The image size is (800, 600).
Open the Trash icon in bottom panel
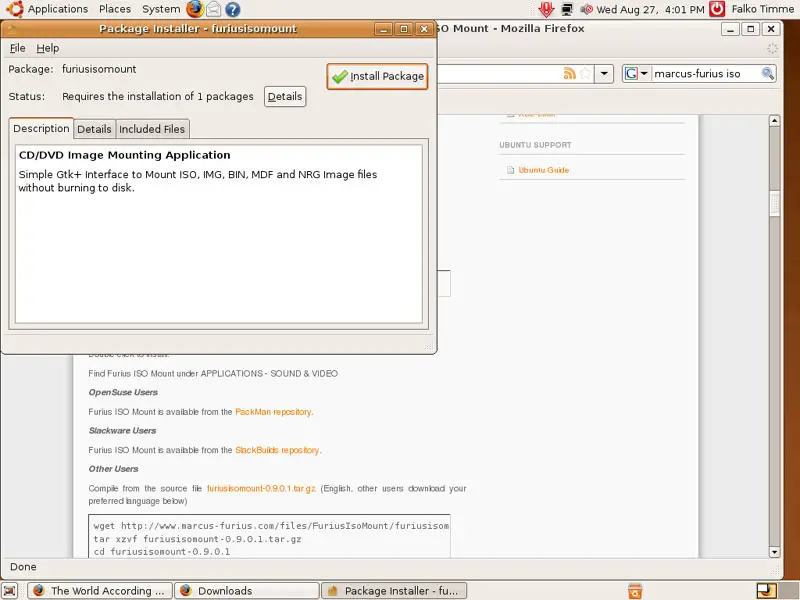click(x=635, y=590)
